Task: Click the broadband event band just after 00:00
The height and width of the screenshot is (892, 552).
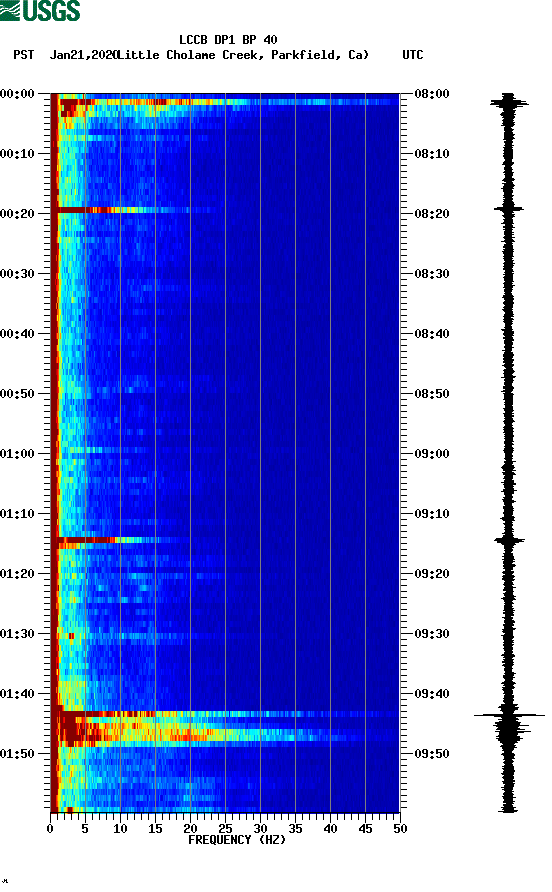Action: 225,102
